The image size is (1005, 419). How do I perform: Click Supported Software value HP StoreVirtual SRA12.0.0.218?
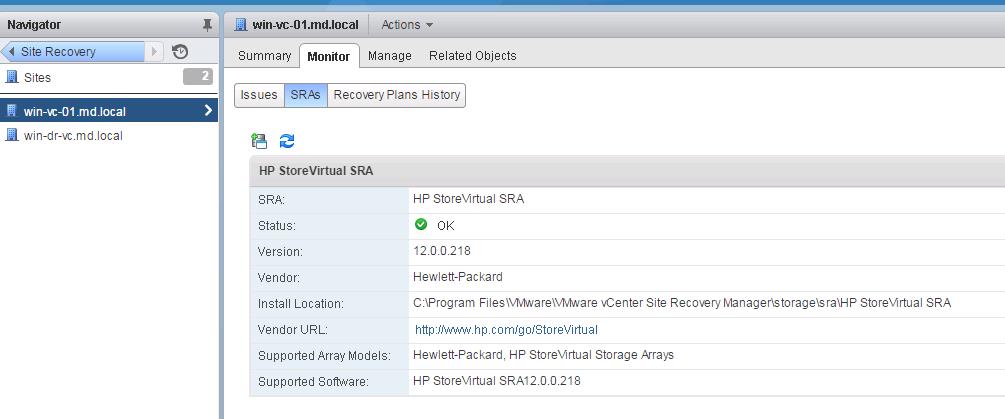click(x=497, y=381)
